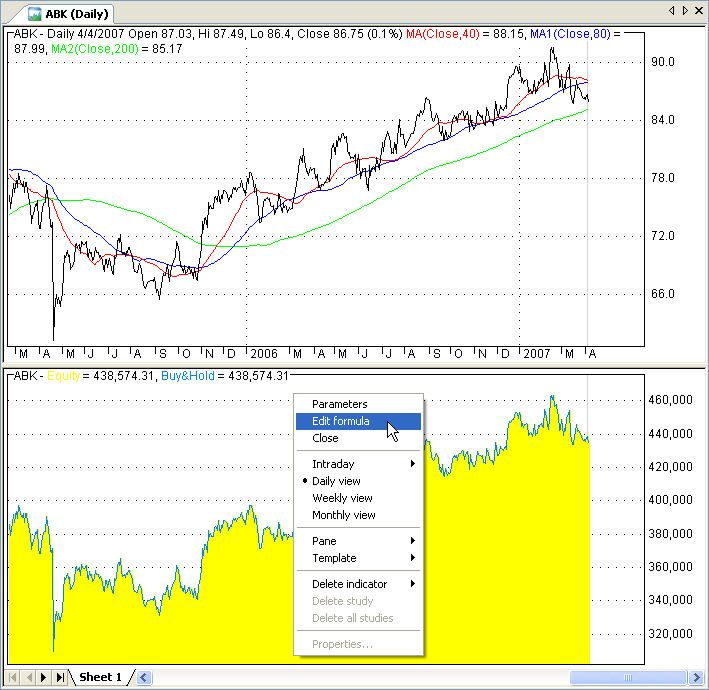
Task: Click horizontal scrollbar left arrow
Action: 145,678
